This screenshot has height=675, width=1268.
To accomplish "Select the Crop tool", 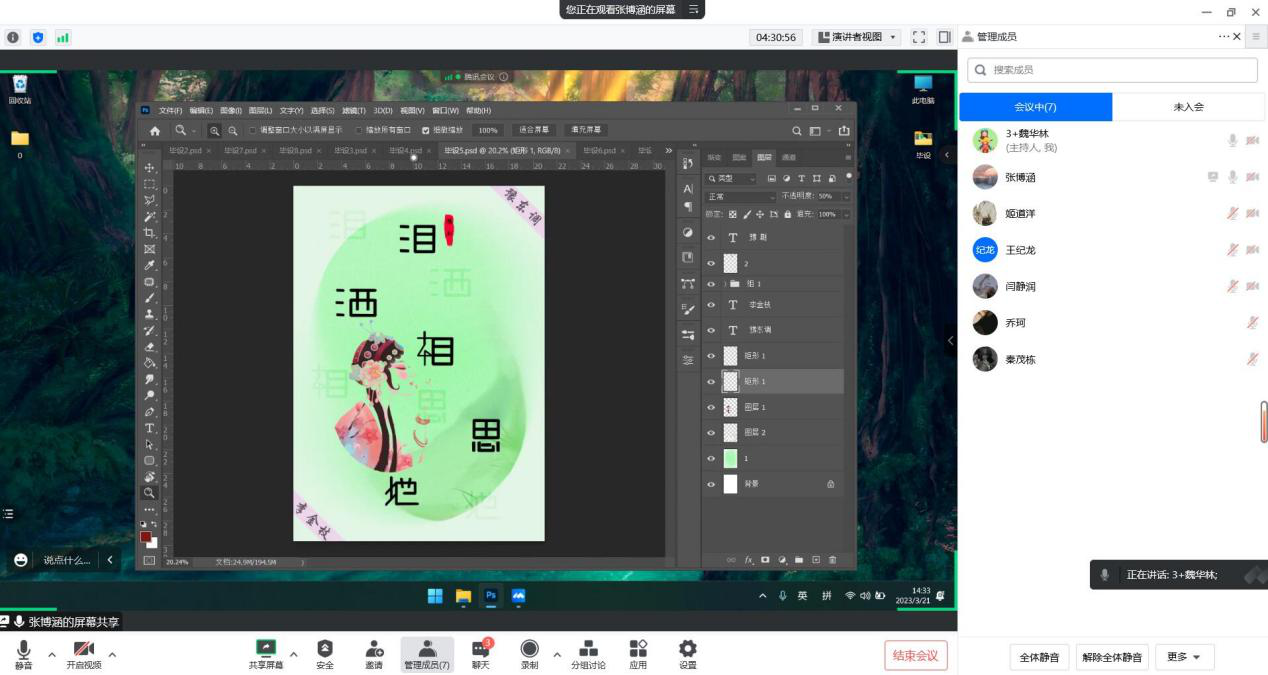I will 150,233.
